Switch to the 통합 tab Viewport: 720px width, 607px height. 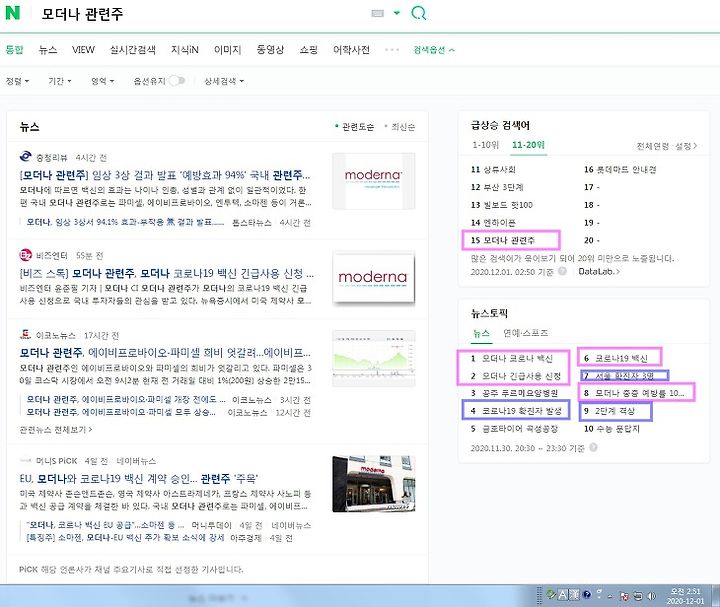(x=14, y=50)
